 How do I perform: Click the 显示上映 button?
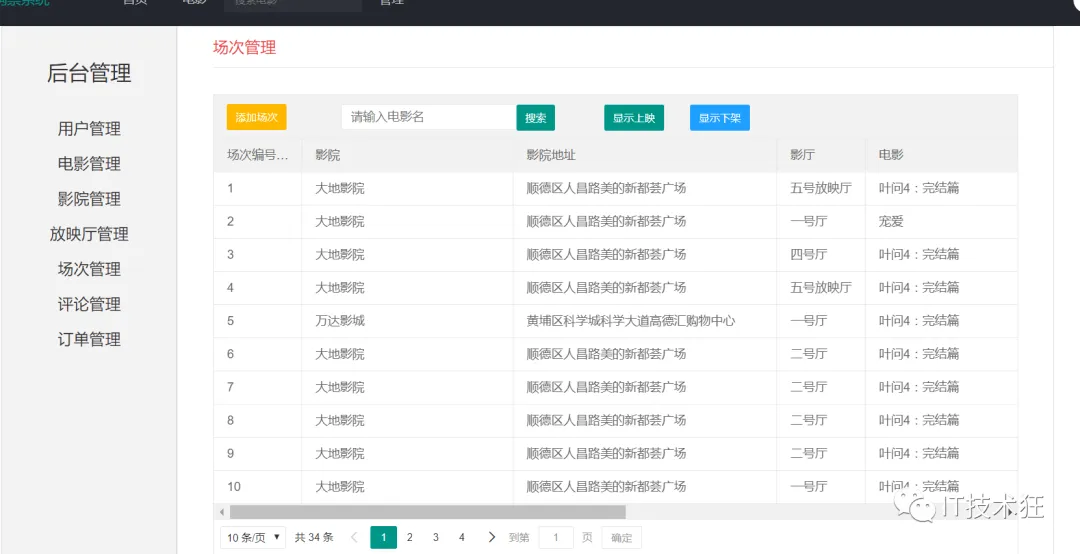[634, 118]
